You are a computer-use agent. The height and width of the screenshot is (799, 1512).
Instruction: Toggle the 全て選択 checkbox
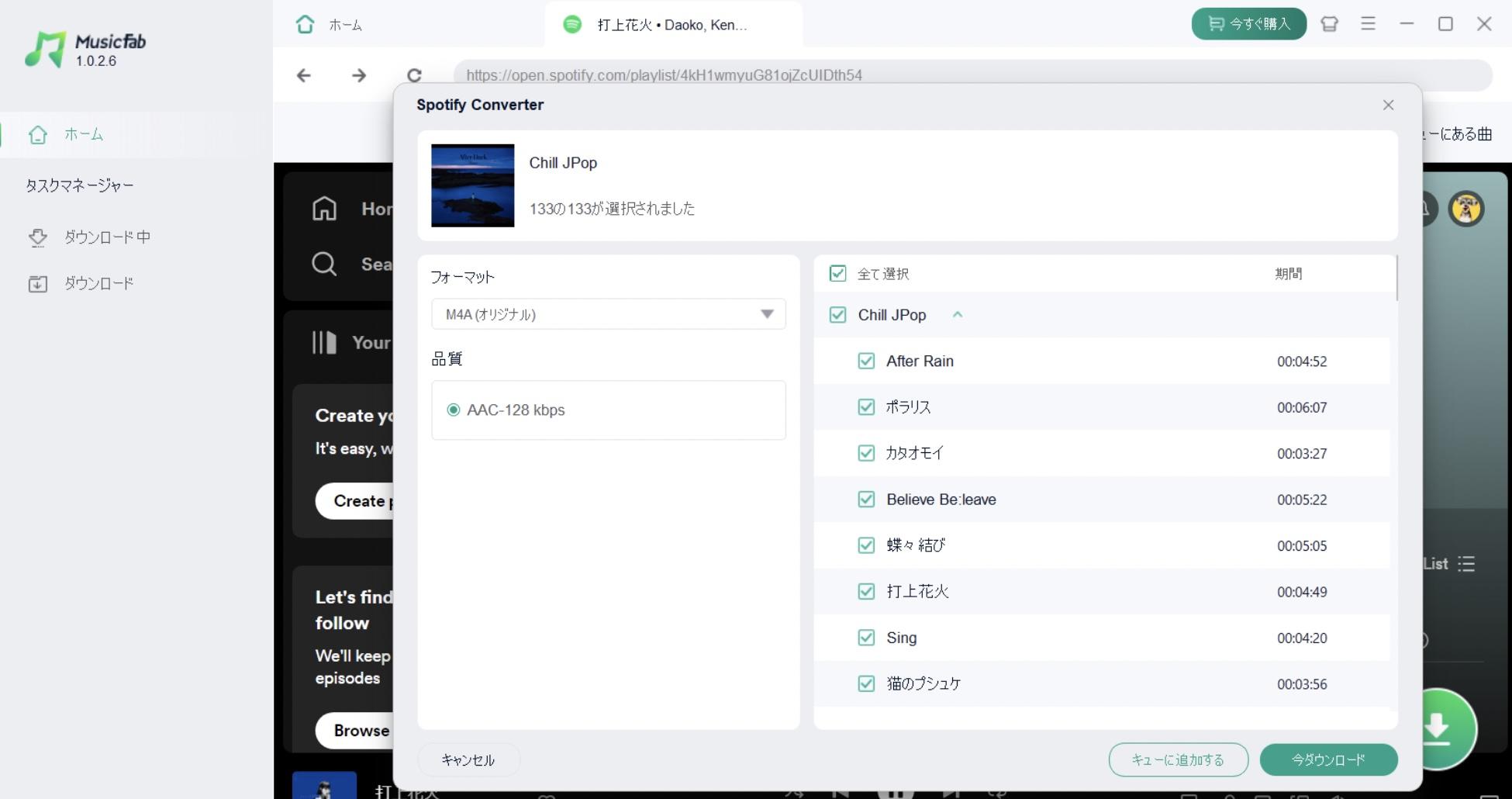tap(837, 273)
